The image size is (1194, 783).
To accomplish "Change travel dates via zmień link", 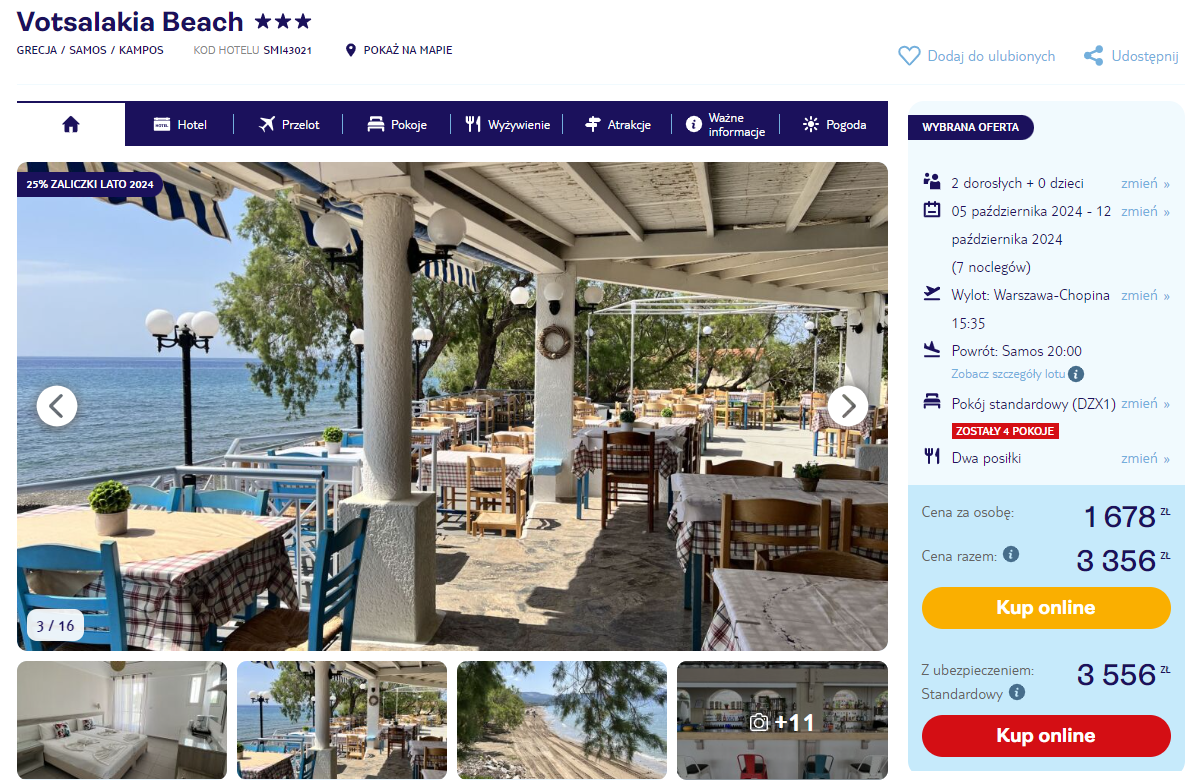I will (1145, 212).
